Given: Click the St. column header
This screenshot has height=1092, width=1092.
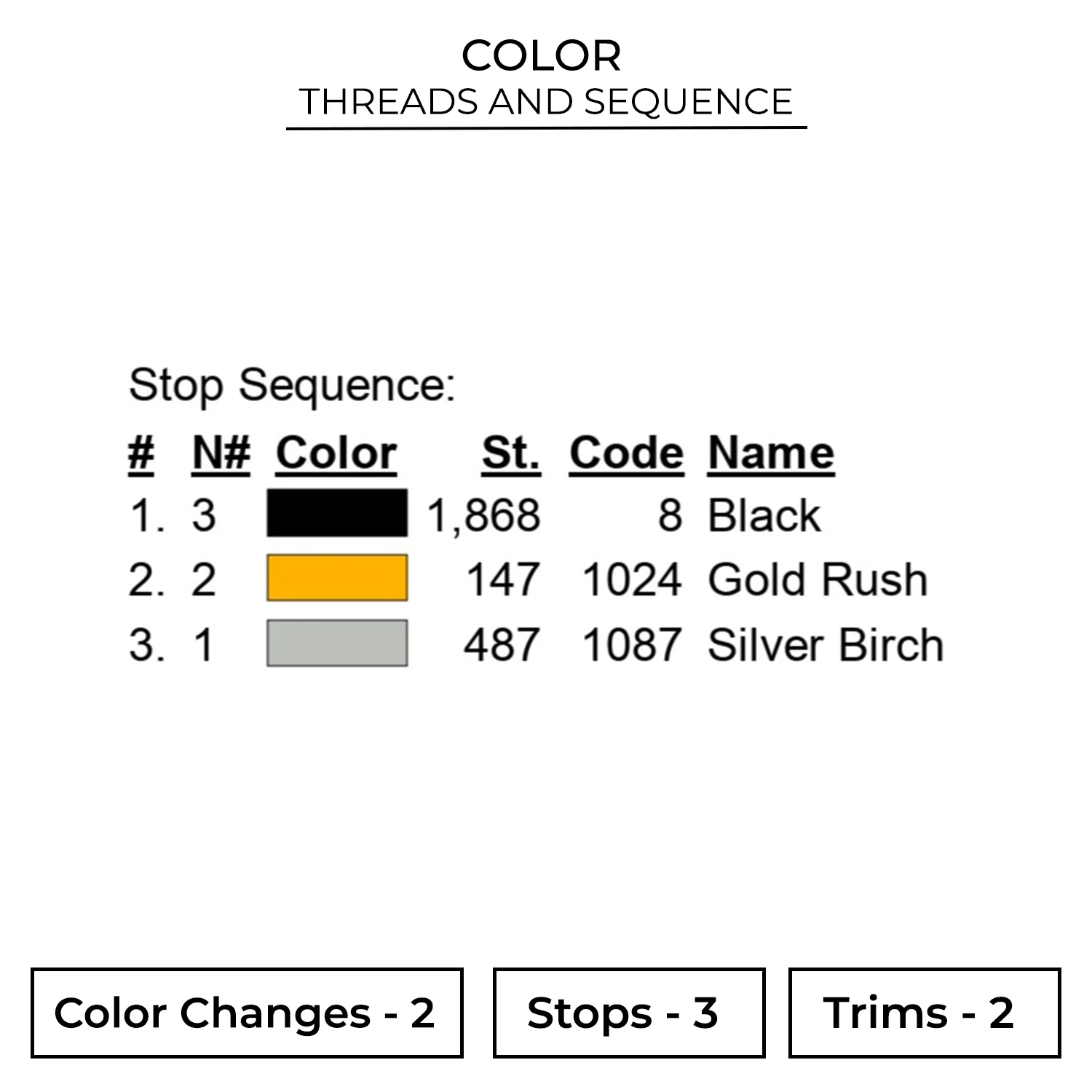Looking at the screenshot, I should point(511,454).
